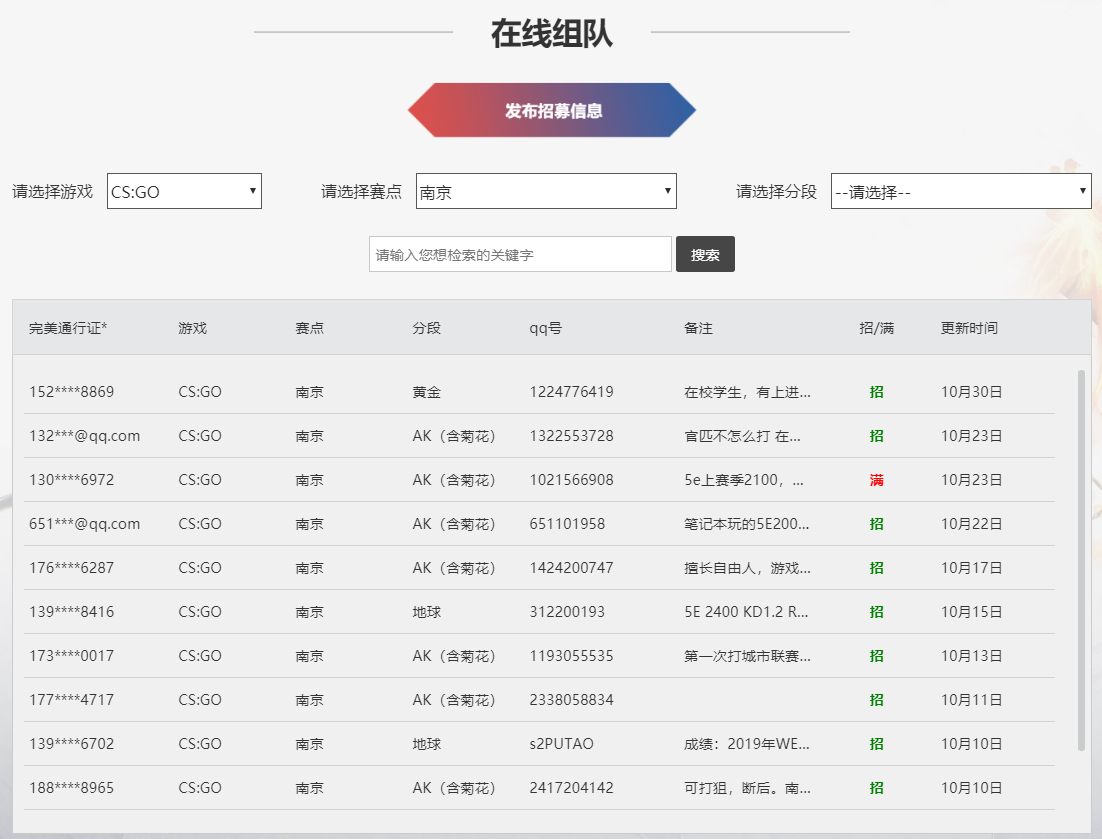Click the 10月30日 update date
The width and height of the screenshot is (1102, 839).
971,392
